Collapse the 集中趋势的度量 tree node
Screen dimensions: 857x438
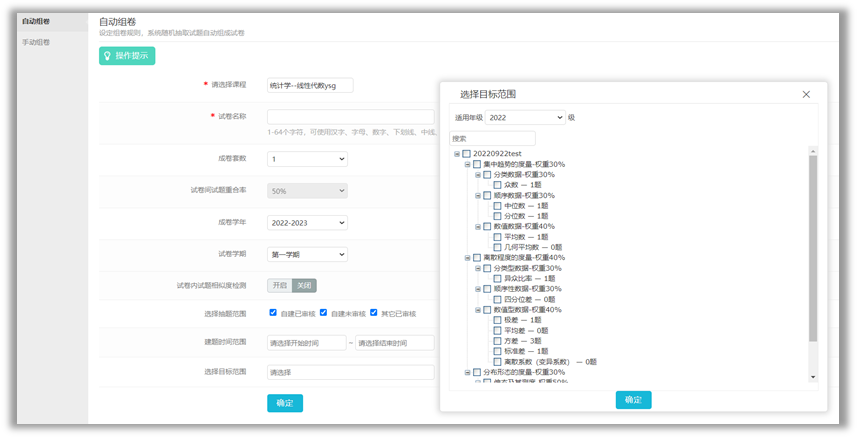(x=467, y=164)
